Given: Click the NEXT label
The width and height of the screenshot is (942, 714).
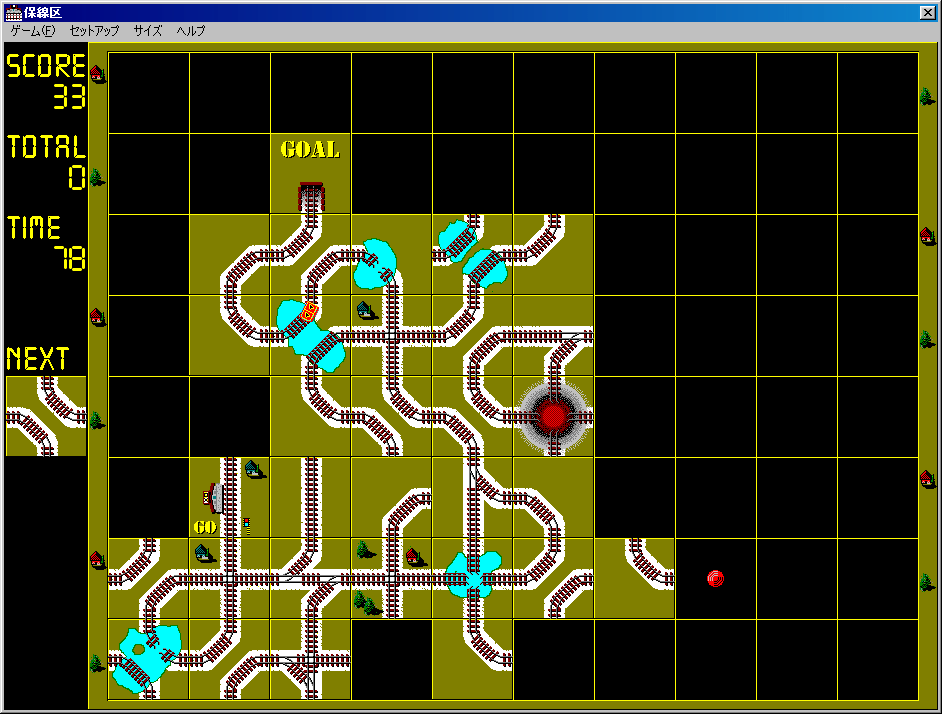Looking at the screenshot, I should click(x=38, y=359).
